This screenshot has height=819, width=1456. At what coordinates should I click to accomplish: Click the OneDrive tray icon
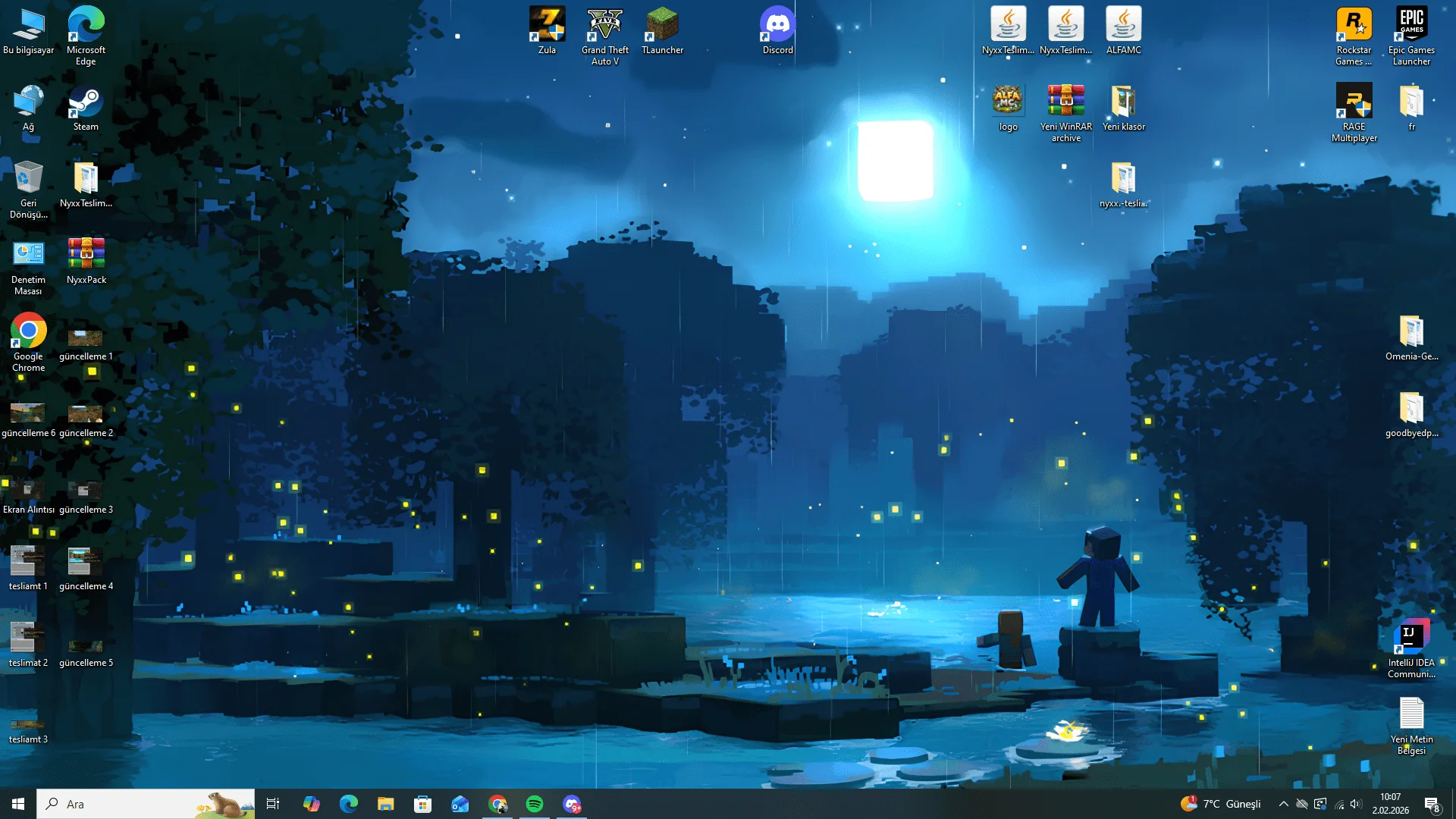point(1301,804)
